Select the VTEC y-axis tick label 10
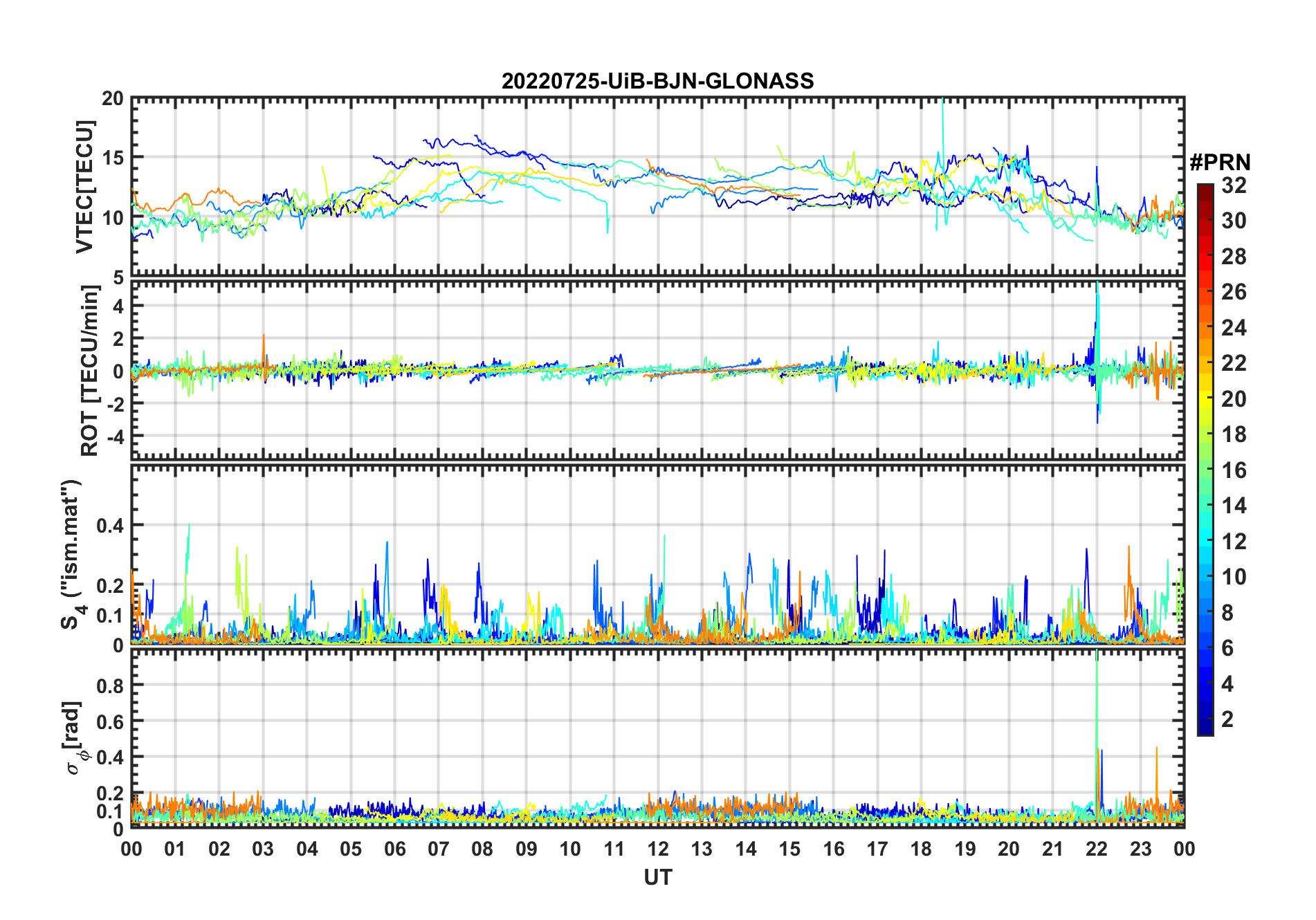1316x920 pixels. point(113,217)
